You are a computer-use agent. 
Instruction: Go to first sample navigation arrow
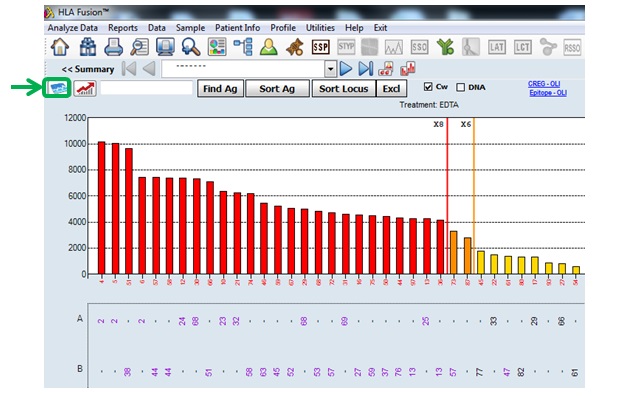point(129,69)
